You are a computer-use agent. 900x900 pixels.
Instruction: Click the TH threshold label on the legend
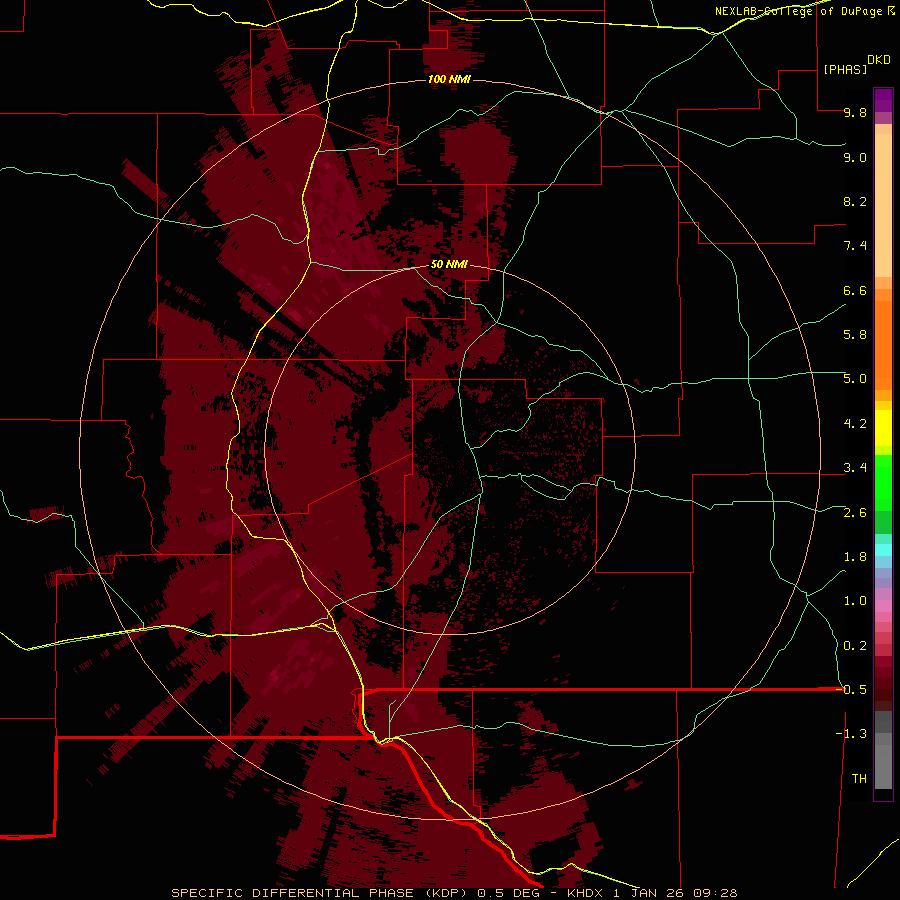859,779
